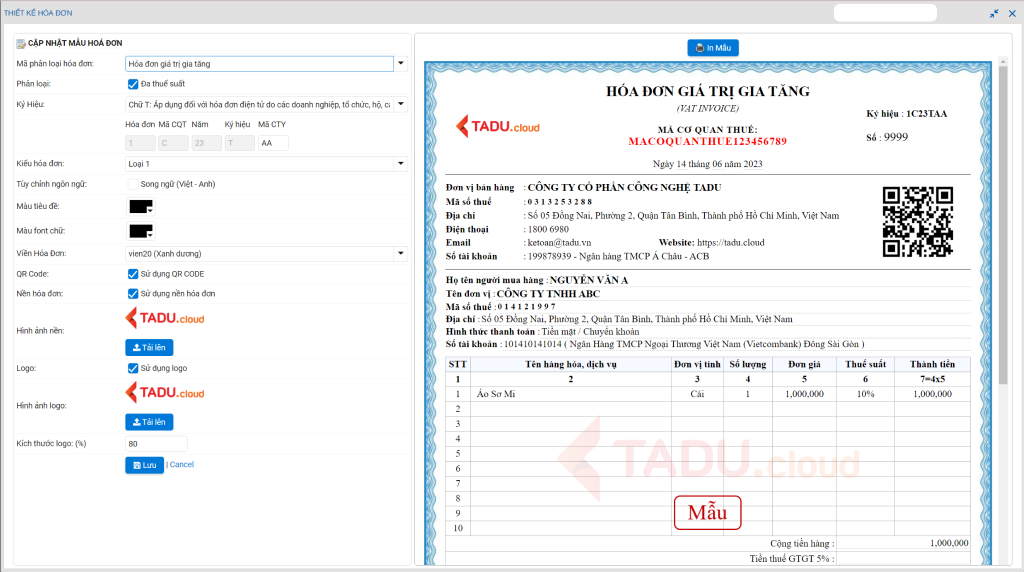This screenshot has width=1024, height=572.
Task: Click the Cancel link
Action: point(182,465)
